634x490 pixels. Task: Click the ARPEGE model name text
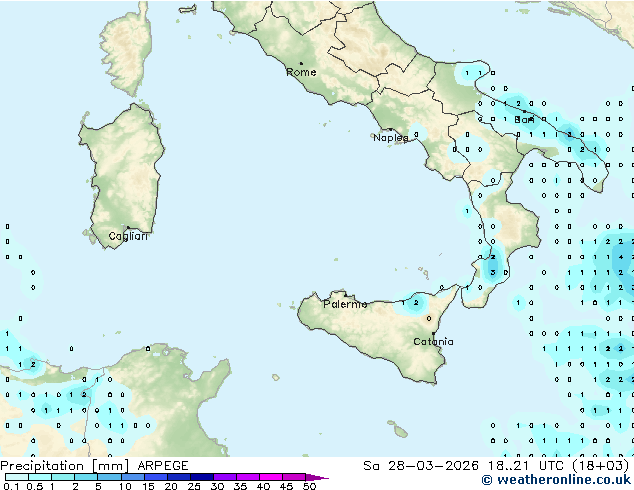pos(163,466)
